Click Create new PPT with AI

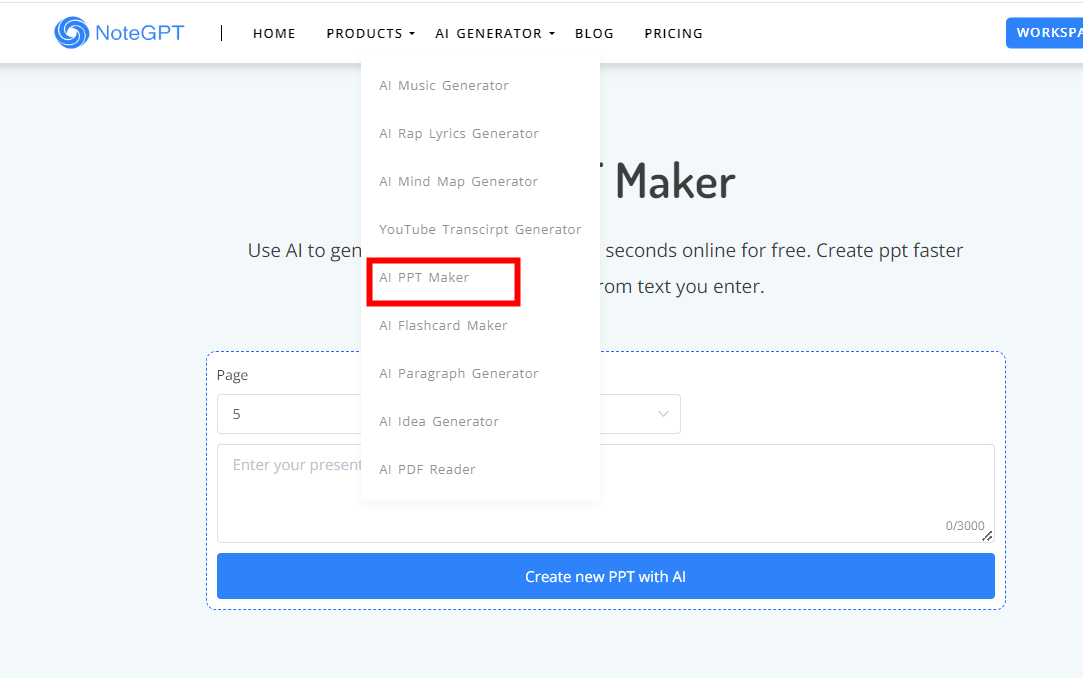point(605,576)
